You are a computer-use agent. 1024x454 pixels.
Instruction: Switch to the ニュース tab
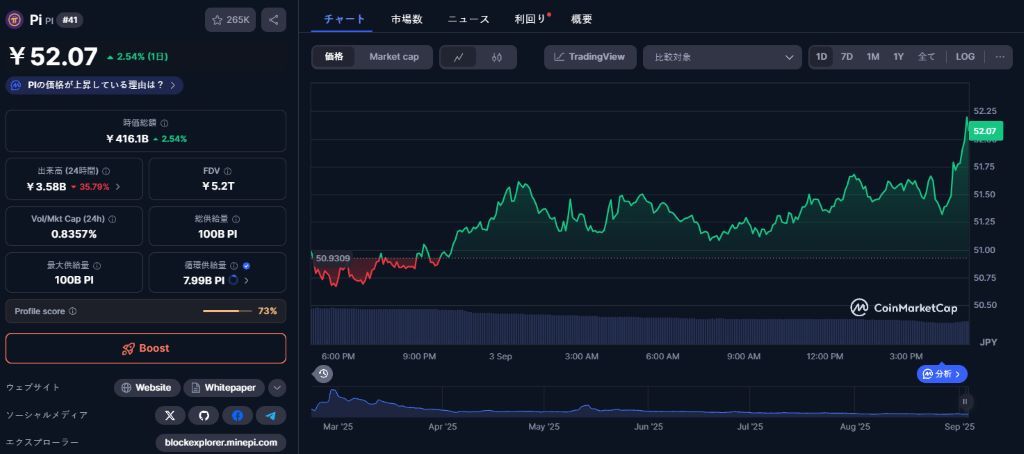(468, 19)
